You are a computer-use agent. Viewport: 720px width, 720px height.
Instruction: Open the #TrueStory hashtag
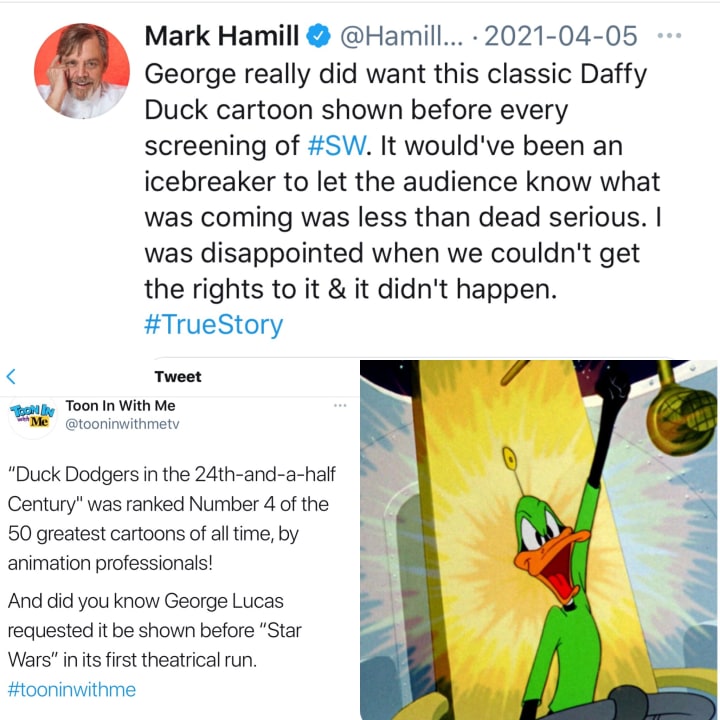[x=214, y=325]
